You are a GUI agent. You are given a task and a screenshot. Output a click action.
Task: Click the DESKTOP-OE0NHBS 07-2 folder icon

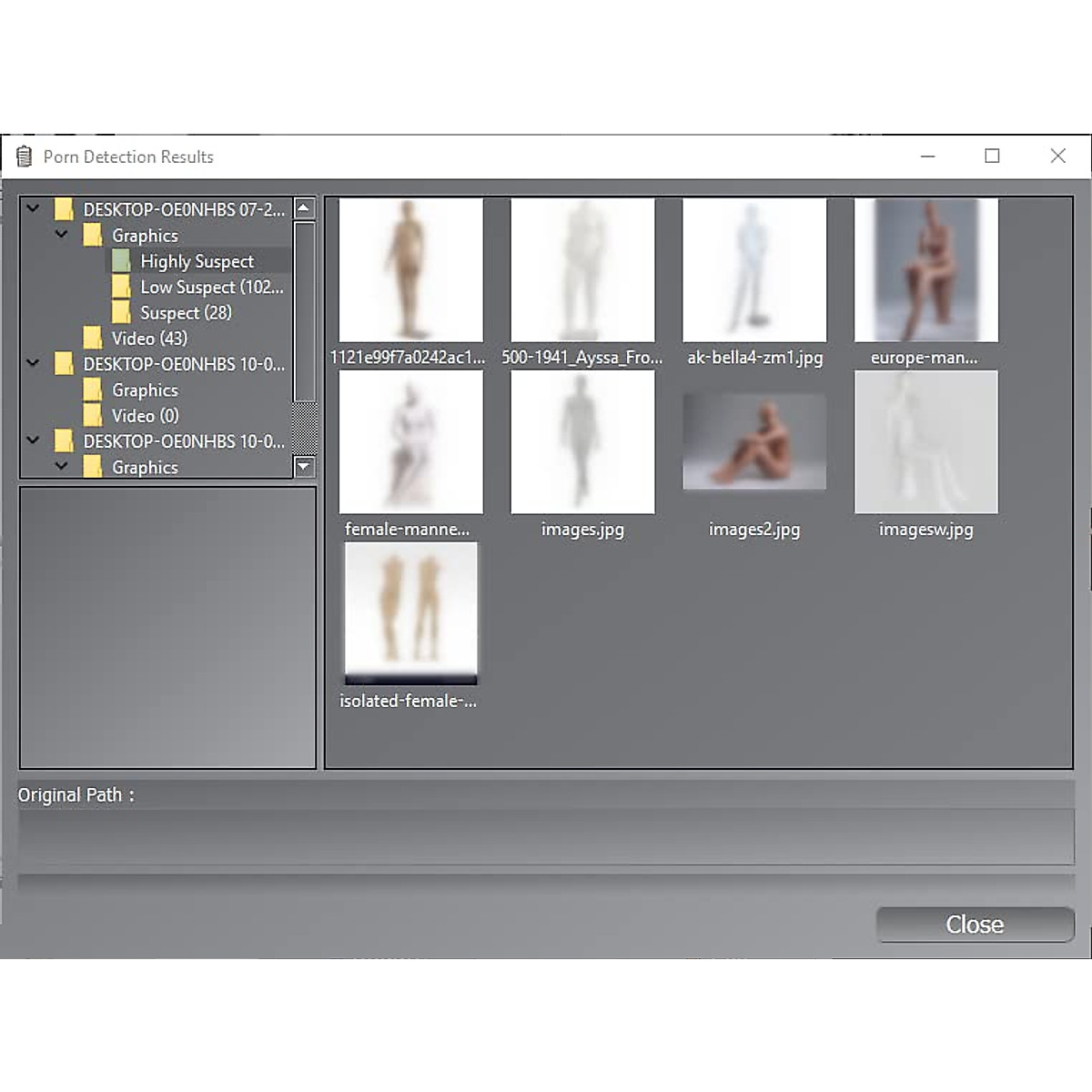(64, 209)
